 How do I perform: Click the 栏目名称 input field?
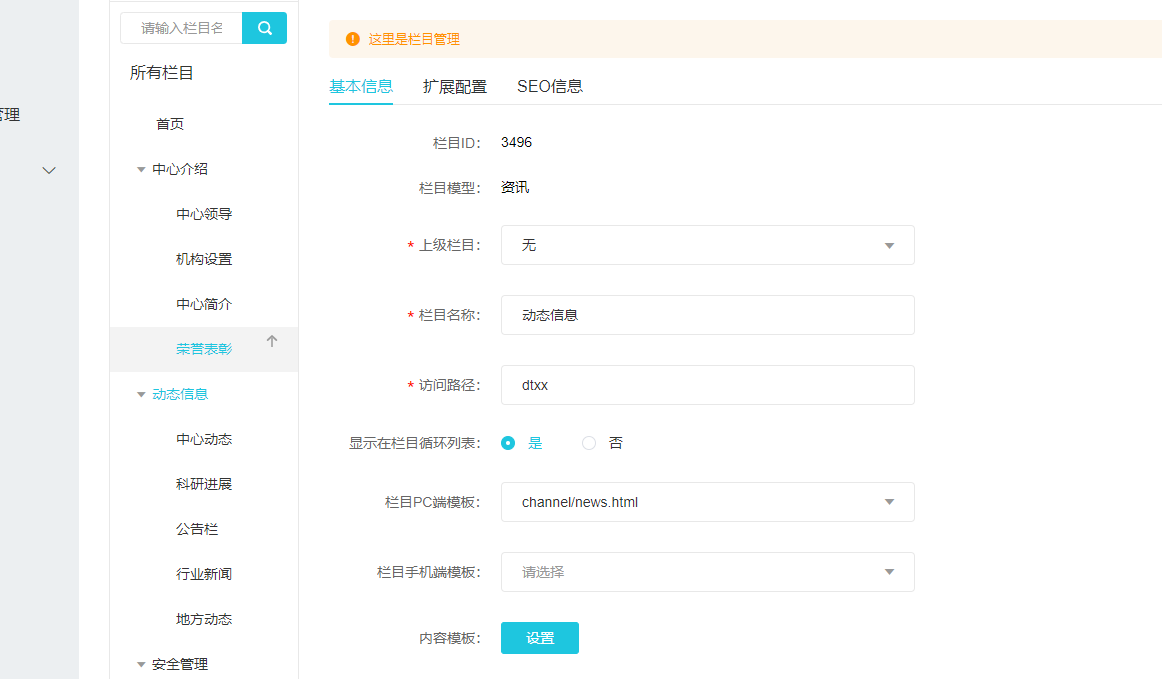[x=707, y=315]
